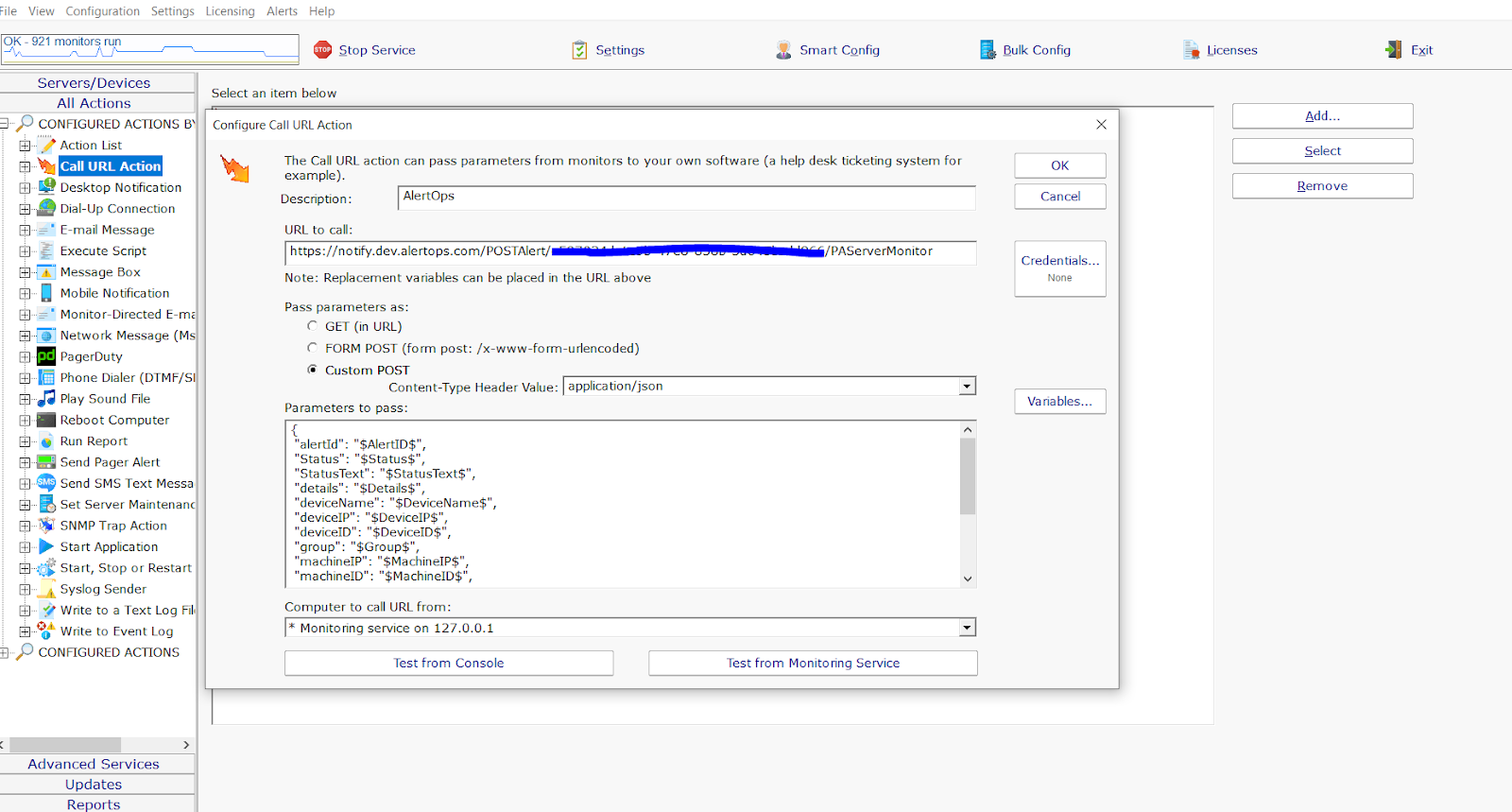This screenshot has width=1512, height=812.
Task: Select the Reboot Computer icon in tree
Action: (x=46, y=420)
